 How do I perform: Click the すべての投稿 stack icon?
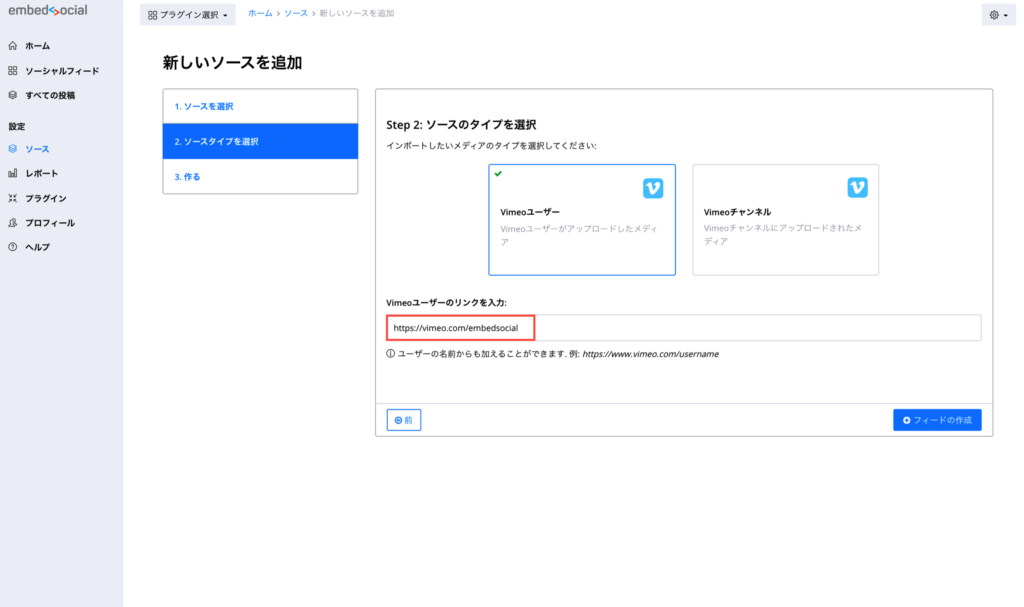(x=12, y=95)
